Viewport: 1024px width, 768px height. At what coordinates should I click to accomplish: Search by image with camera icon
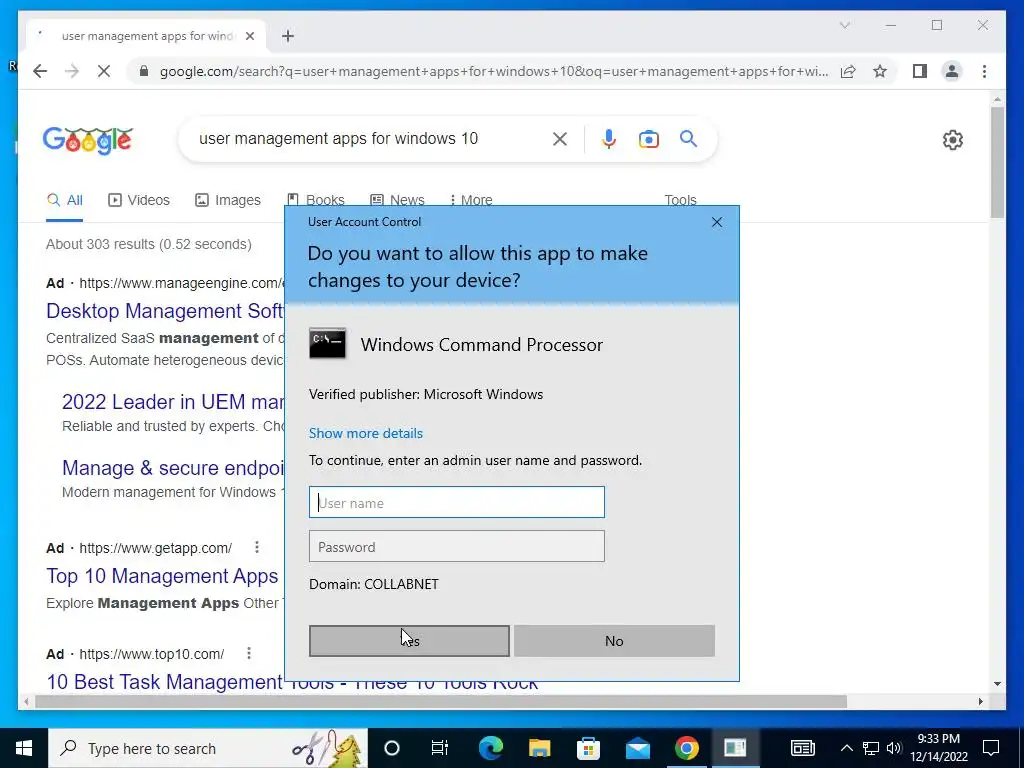tap(648, 138)
